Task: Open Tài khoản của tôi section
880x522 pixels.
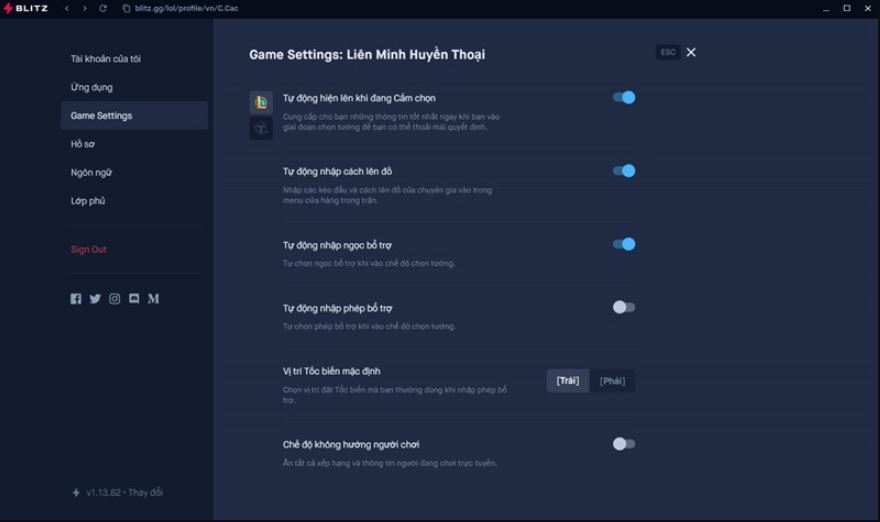Action: [x=106, y=59]
